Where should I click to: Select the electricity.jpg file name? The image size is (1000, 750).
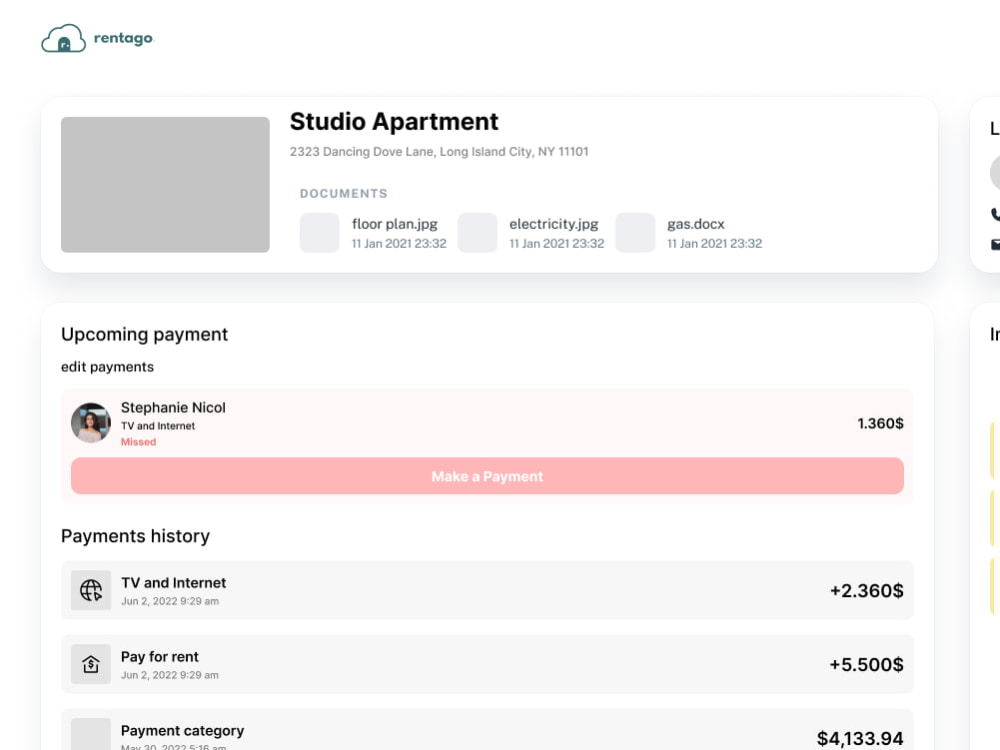tap(554, 224)
